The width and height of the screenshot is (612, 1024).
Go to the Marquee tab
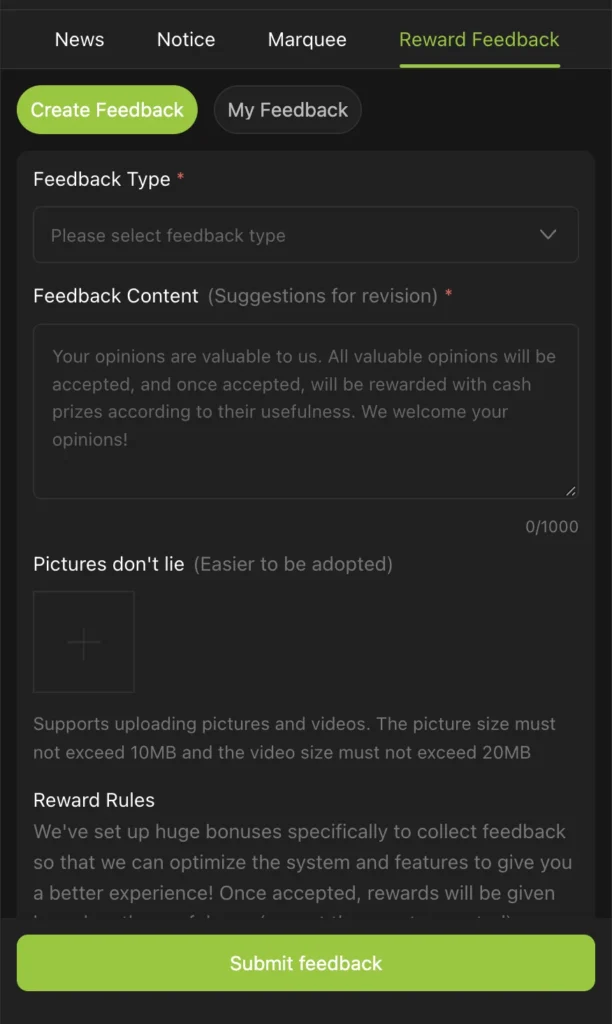[307, 40]
